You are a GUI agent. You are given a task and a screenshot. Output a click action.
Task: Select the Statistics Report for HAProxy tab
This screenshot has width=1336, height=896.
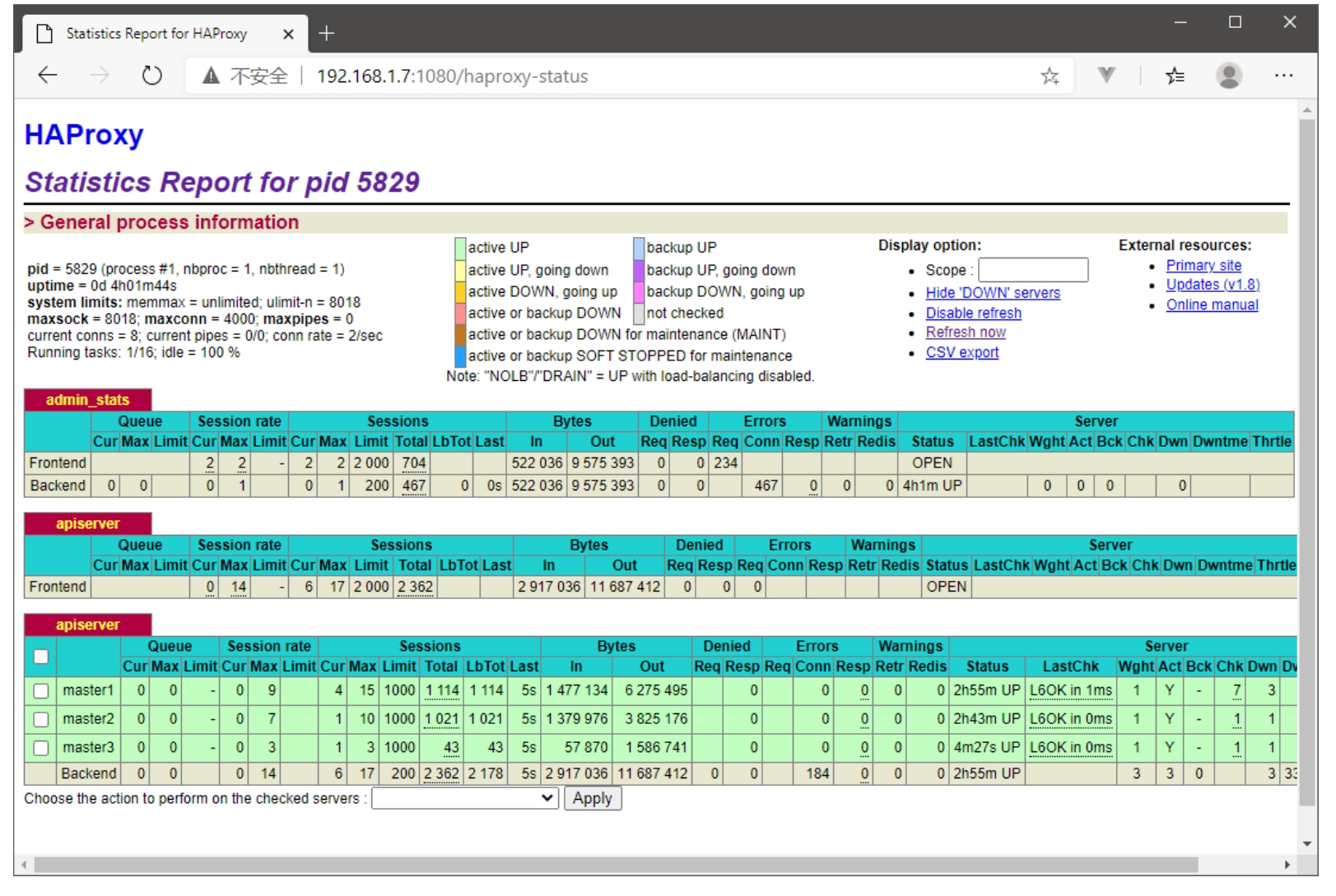tap(156, 34)
